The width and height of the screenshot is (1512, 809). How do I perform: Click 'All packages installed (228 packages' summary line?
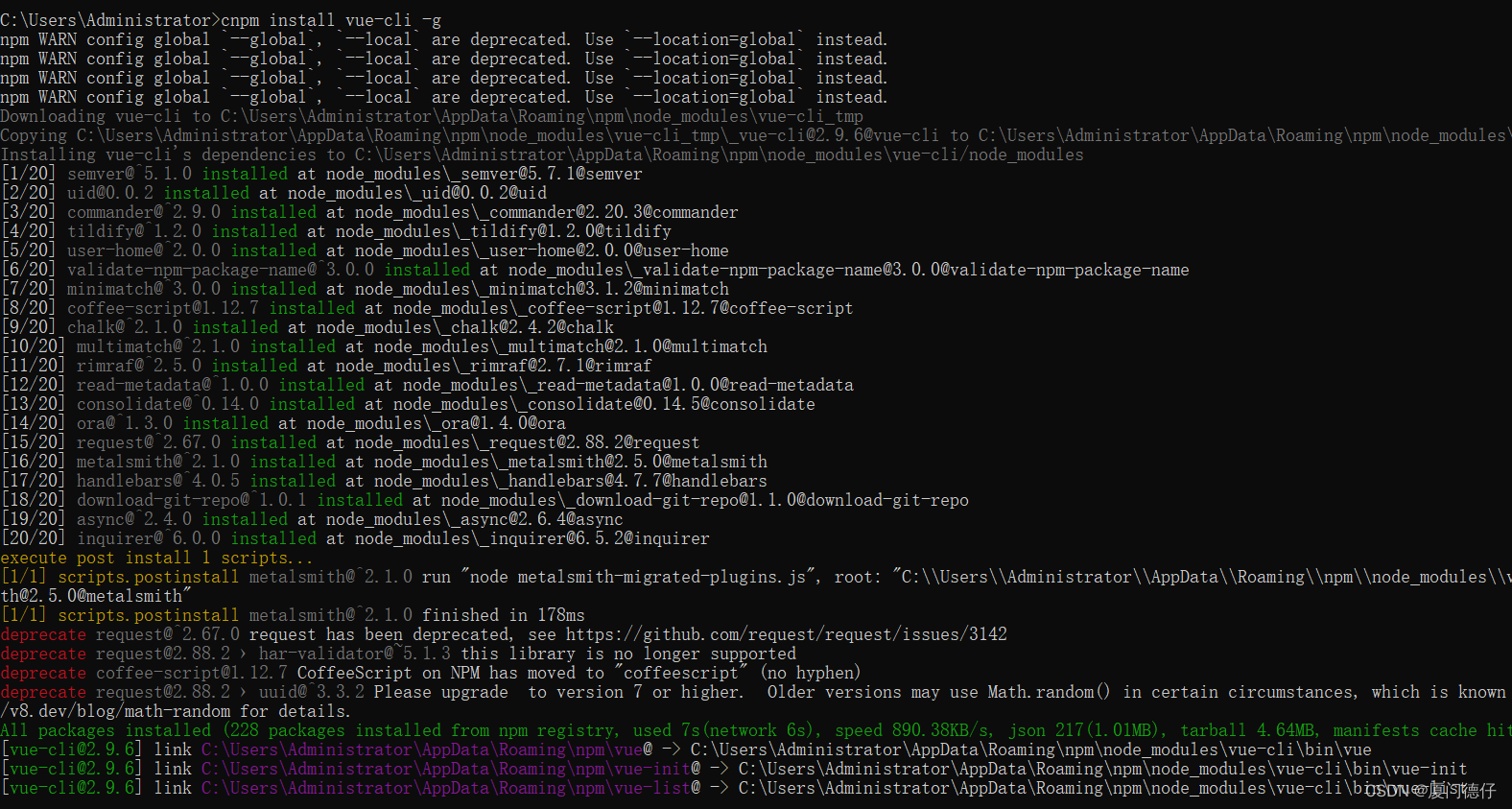[x=756, y=730]
